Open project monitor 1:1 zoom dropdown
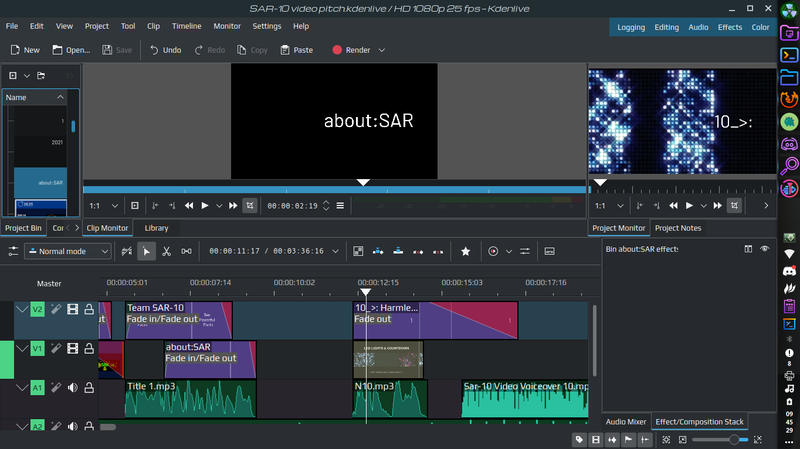The width and height of the screenshot is (800, 449). [610, 206]
